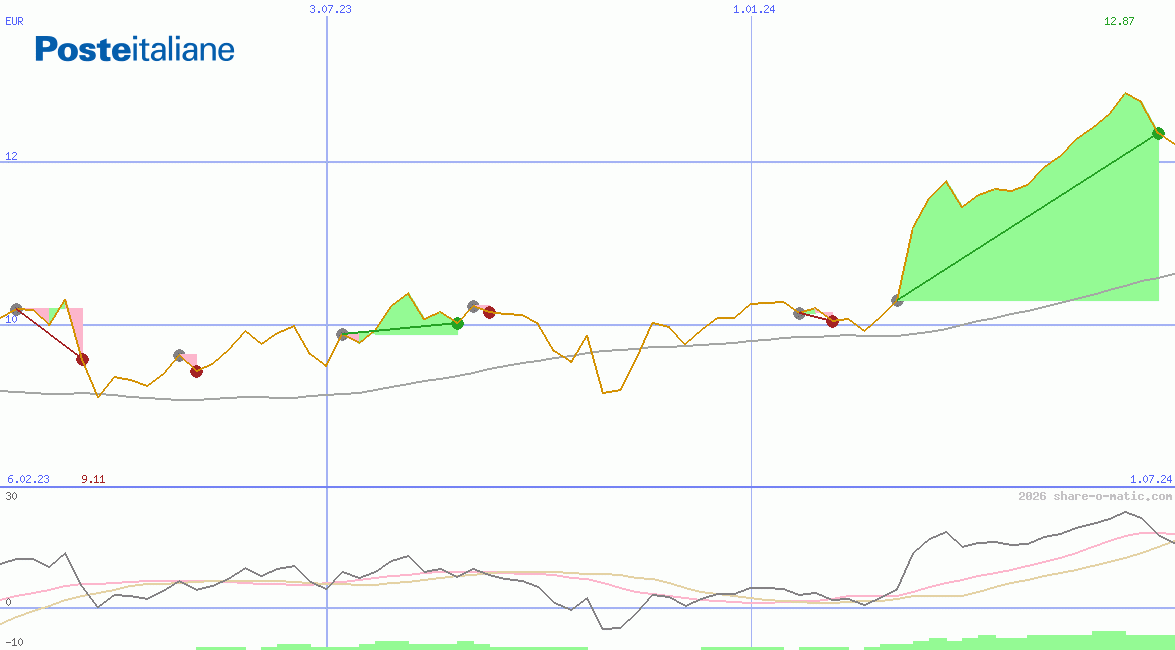The height and width of the screenshot is (650, 1175).
Task: Click the -10 label on indicator panel
Action: pos(14,641)
